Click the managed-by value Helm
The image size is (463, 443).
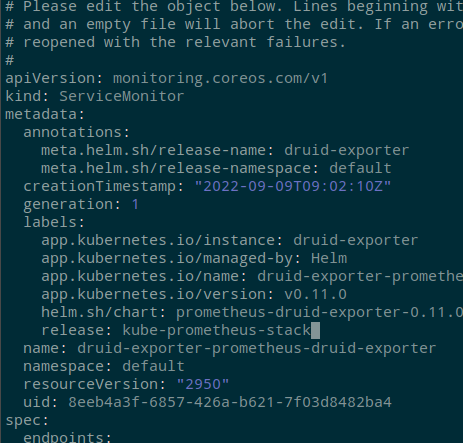[329, 258]
